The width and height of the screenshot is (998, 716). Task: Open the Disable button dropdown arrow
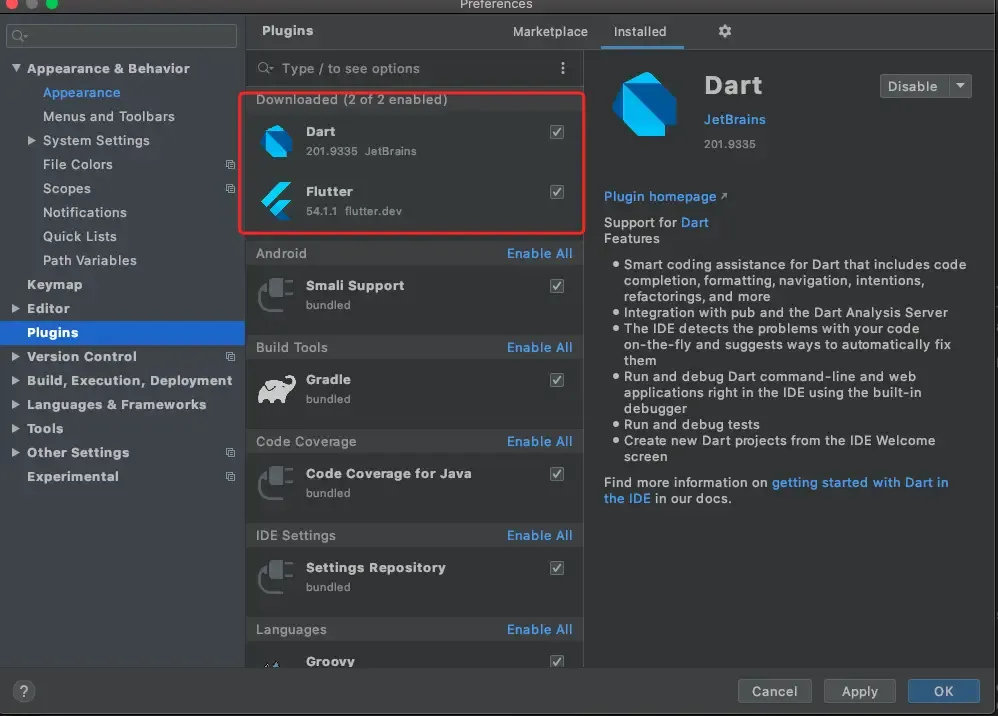click(x=960, y=86)
